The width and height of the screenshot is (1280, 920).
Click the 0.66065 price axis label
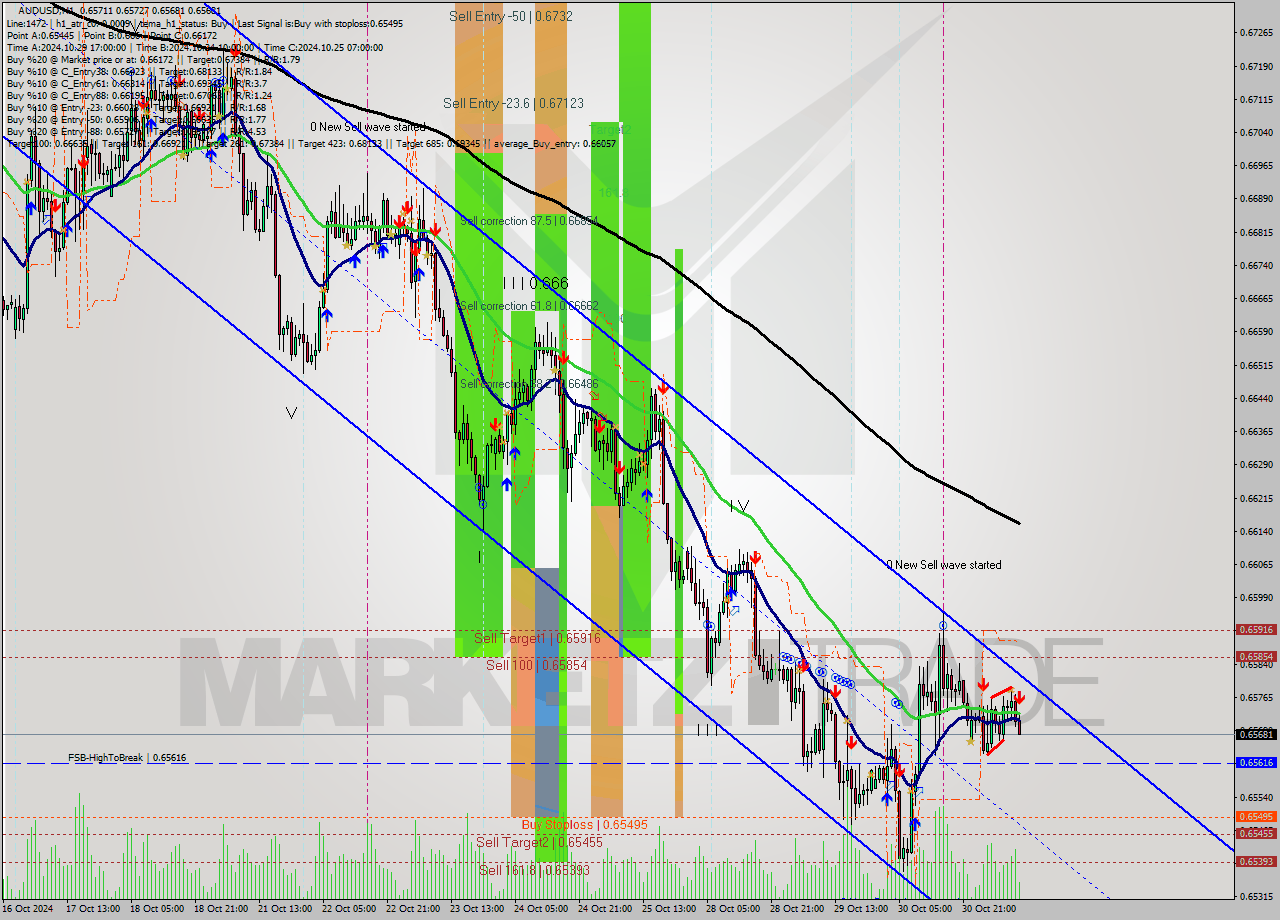[1255, 565]
